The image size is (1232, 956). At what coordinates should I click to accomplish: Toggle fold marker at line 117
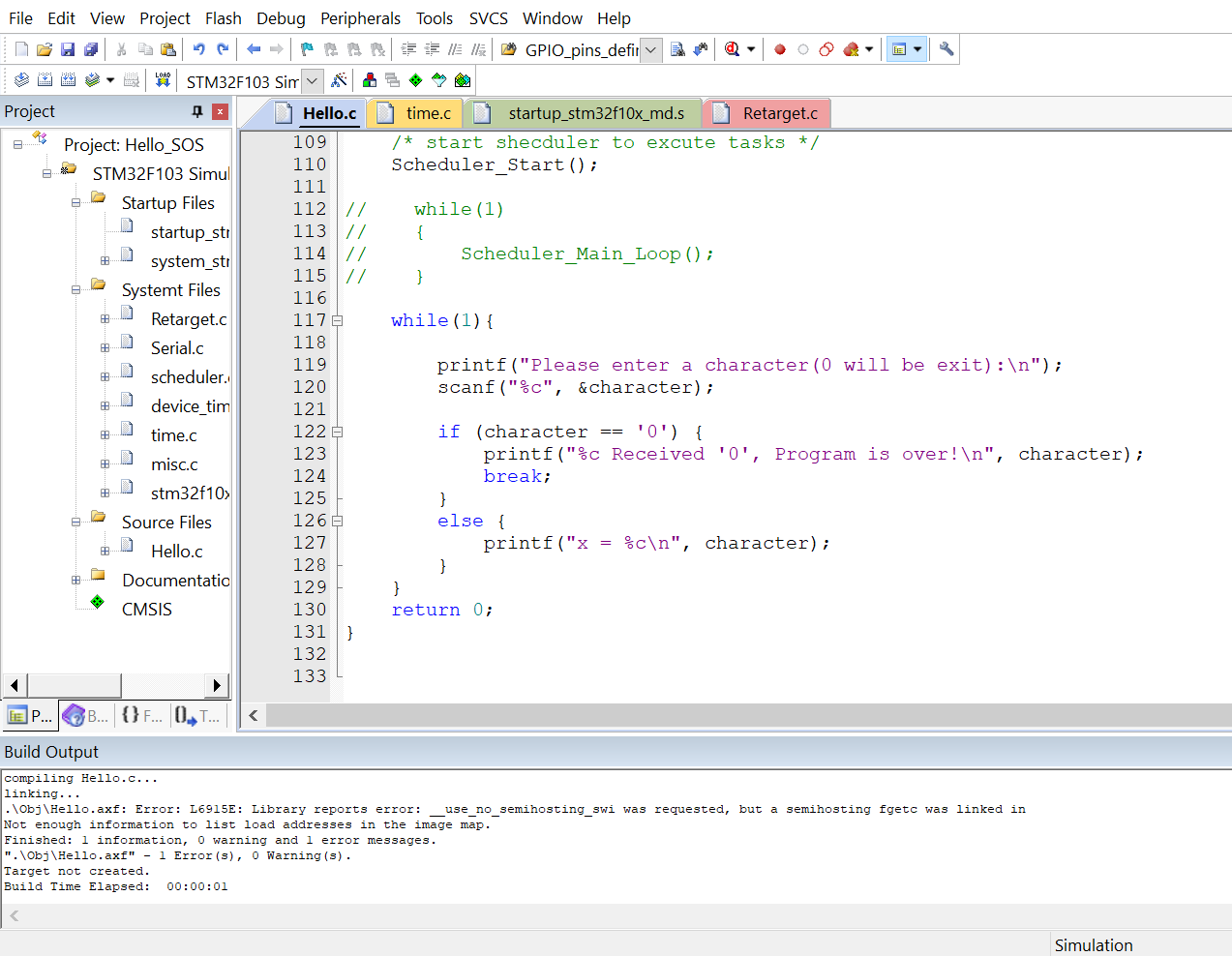337,320
